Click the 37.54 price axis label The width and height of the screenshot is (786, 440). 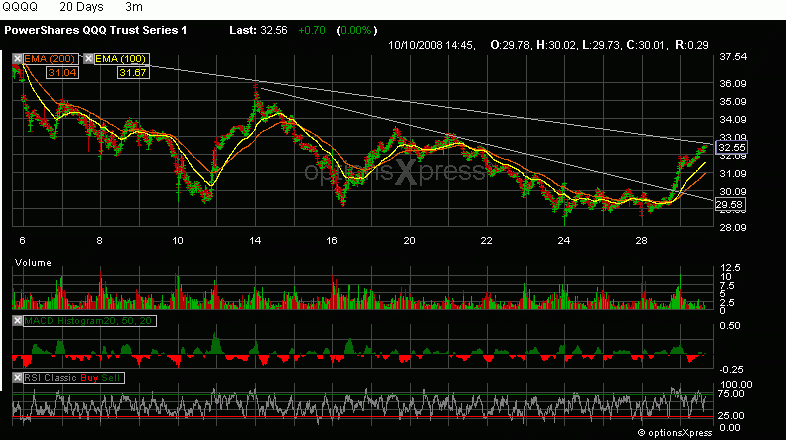click(733, 57)
